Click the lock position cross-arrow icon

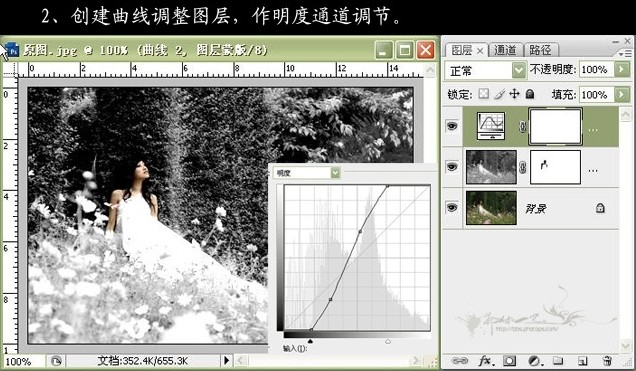[x=514, y=94]
